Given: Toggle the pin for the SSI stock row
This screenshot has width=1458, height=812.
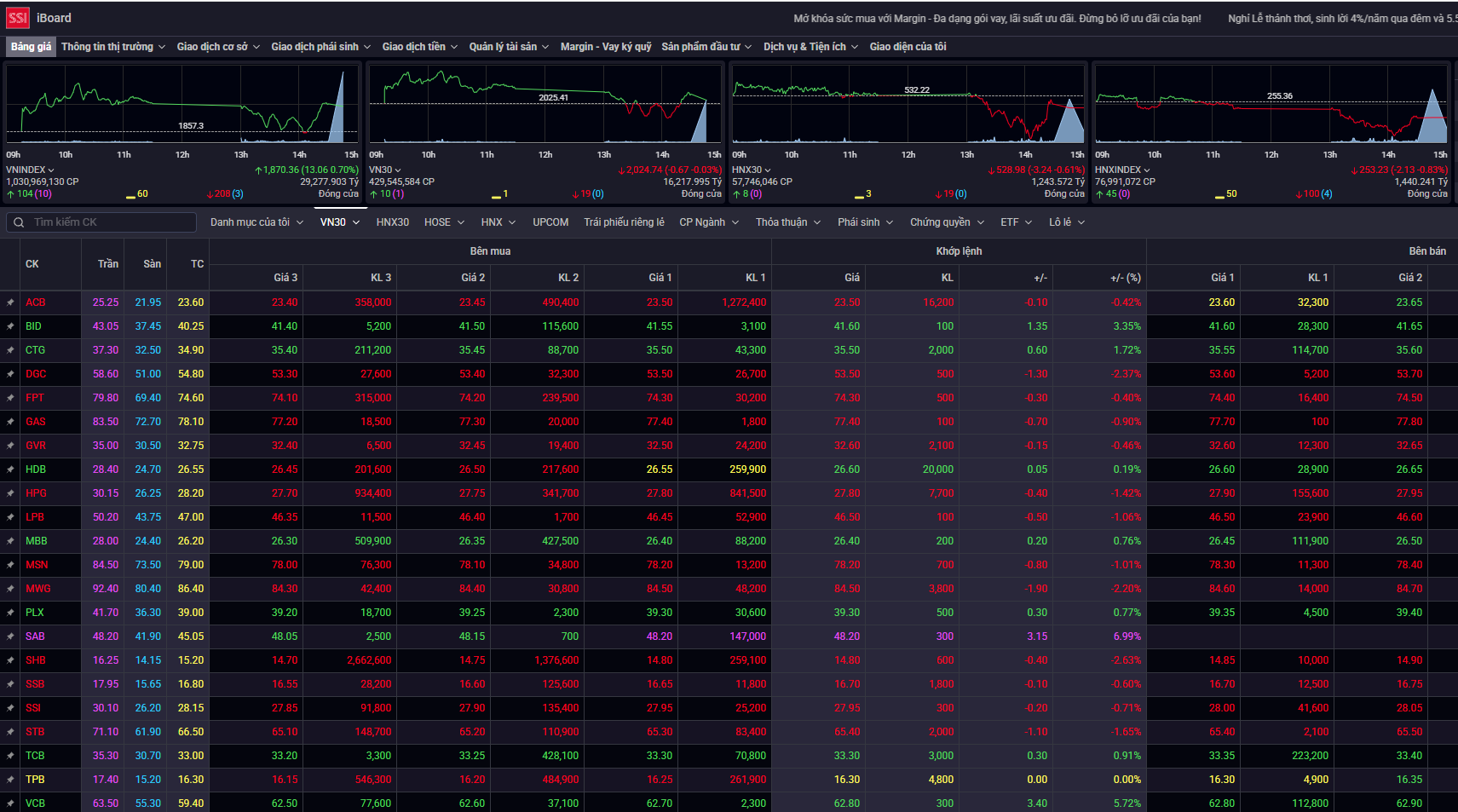Looking at the screenshot, I should click(10, 708).
